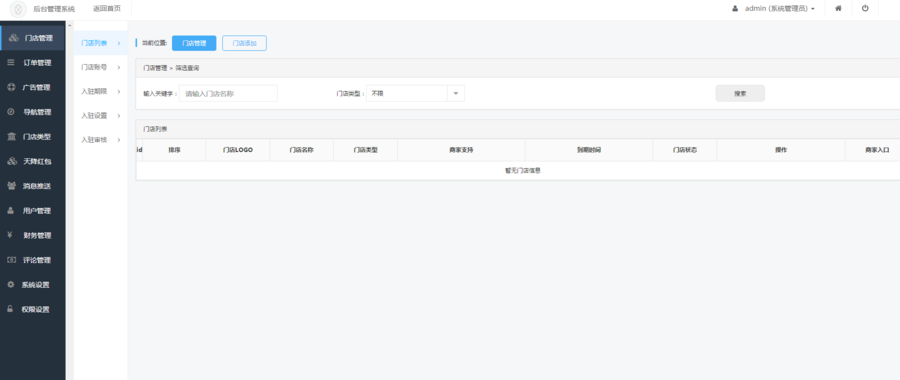Image resolution: width=900 pixels, height=380 pixels.
Task: Click the 商家支持 column header
Action: tap(461, 150)
